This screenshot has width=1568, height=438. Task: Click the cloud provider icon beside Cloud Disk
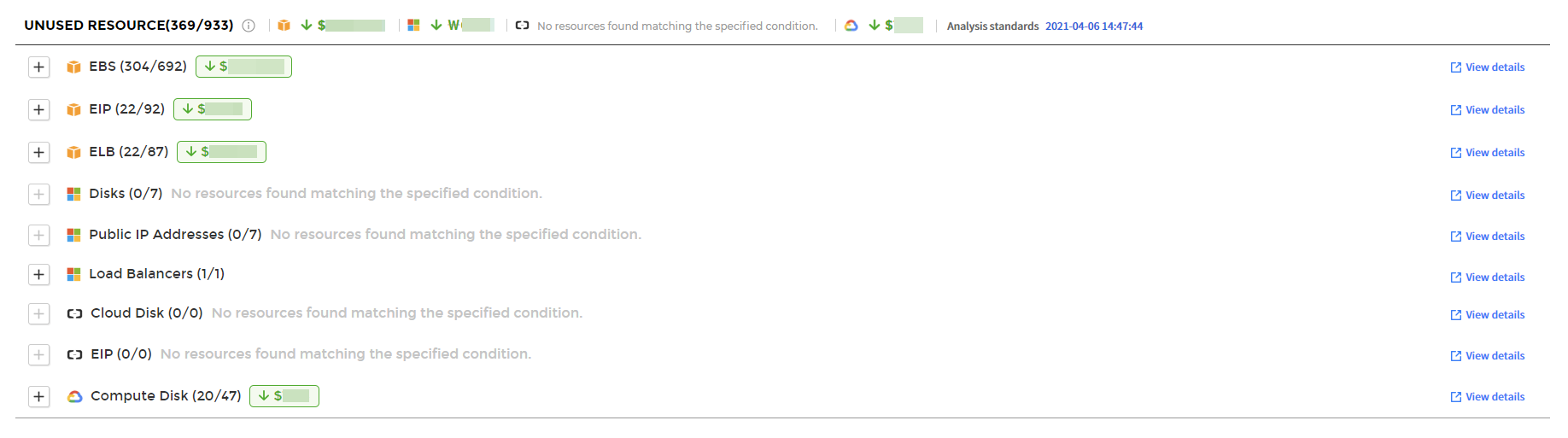click(x=75, y=313)
